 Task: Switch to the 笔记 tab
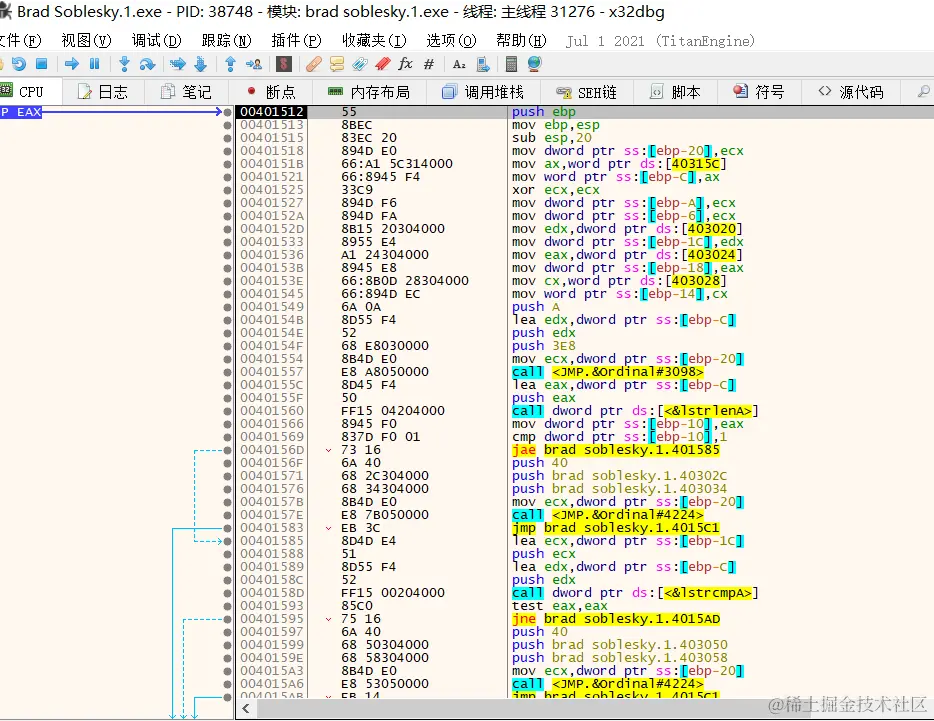click(x=186, y=92)
